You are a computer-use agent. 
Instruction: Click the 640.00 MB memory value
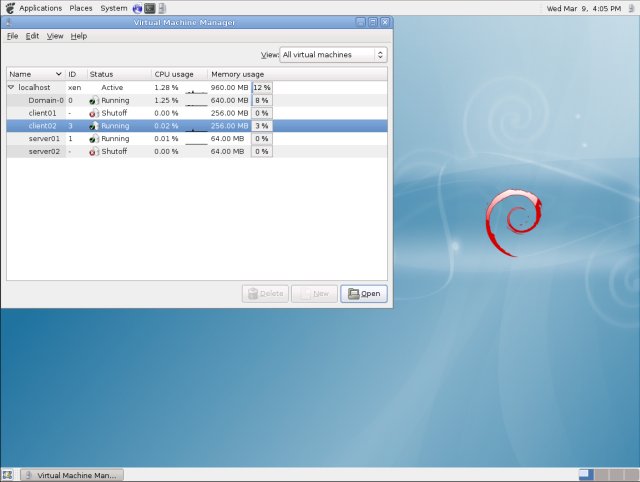tap(229, 100)
